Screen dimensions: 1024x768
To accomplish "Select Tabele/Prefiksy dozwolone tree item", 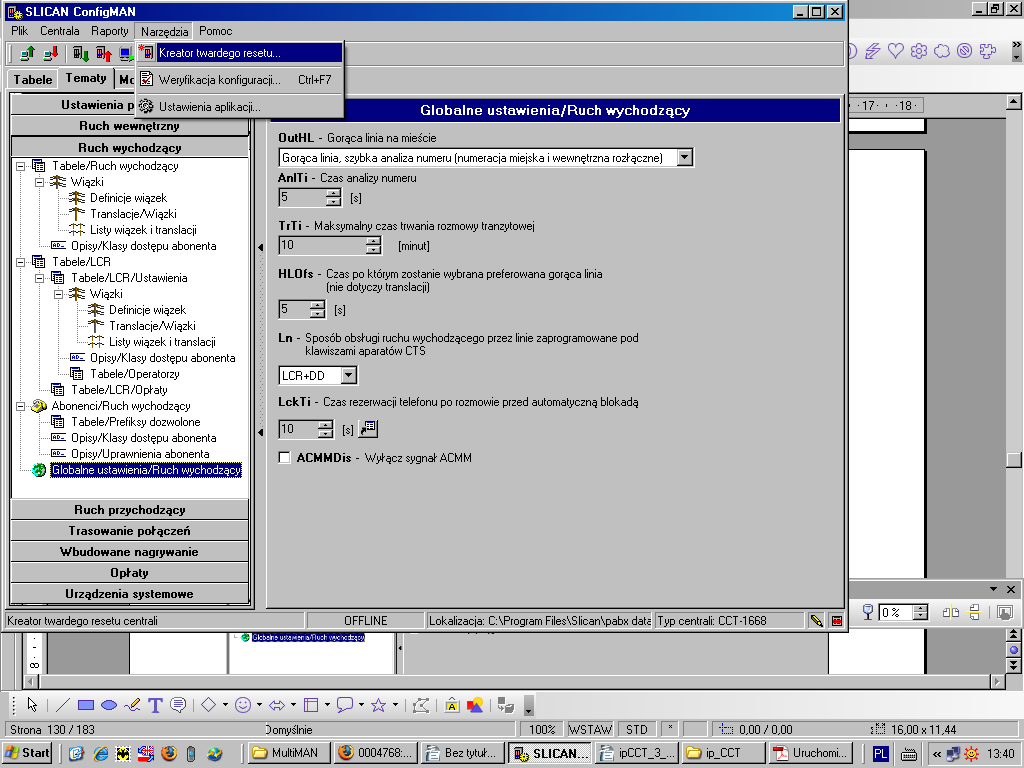I will pos(136,422).
